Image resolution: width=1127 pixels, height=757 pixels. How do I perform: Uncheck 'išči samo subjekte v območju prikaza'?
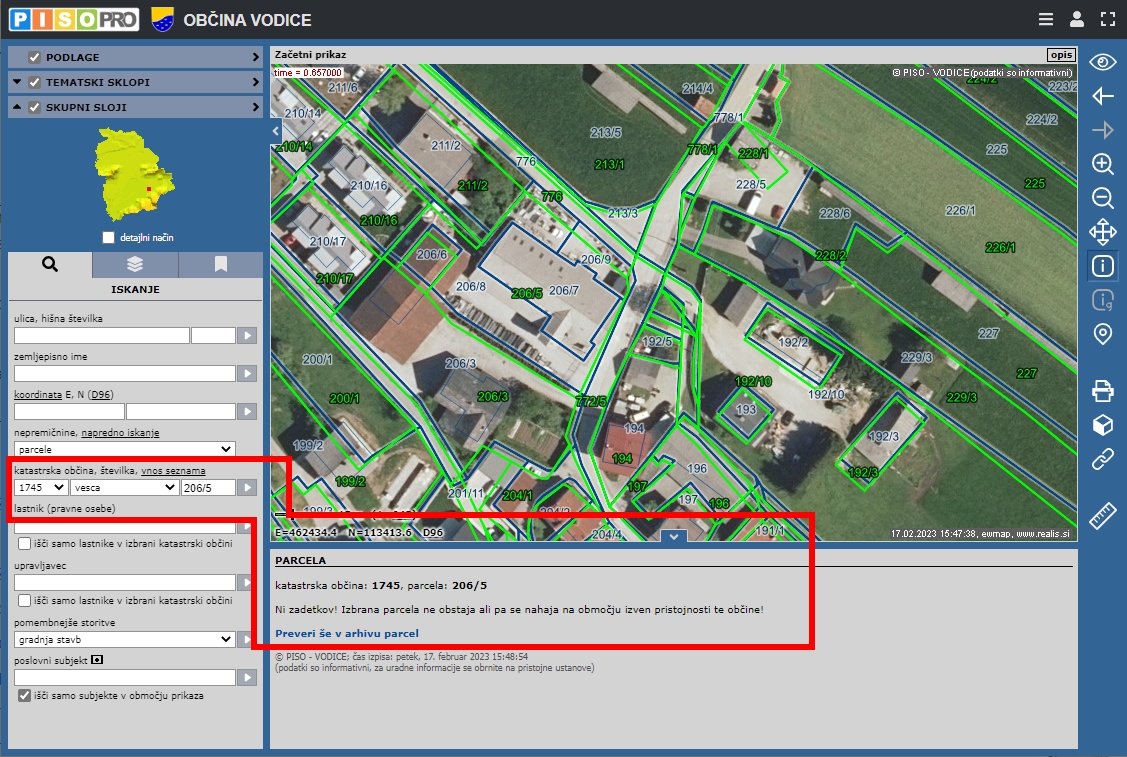click(25, 695)
